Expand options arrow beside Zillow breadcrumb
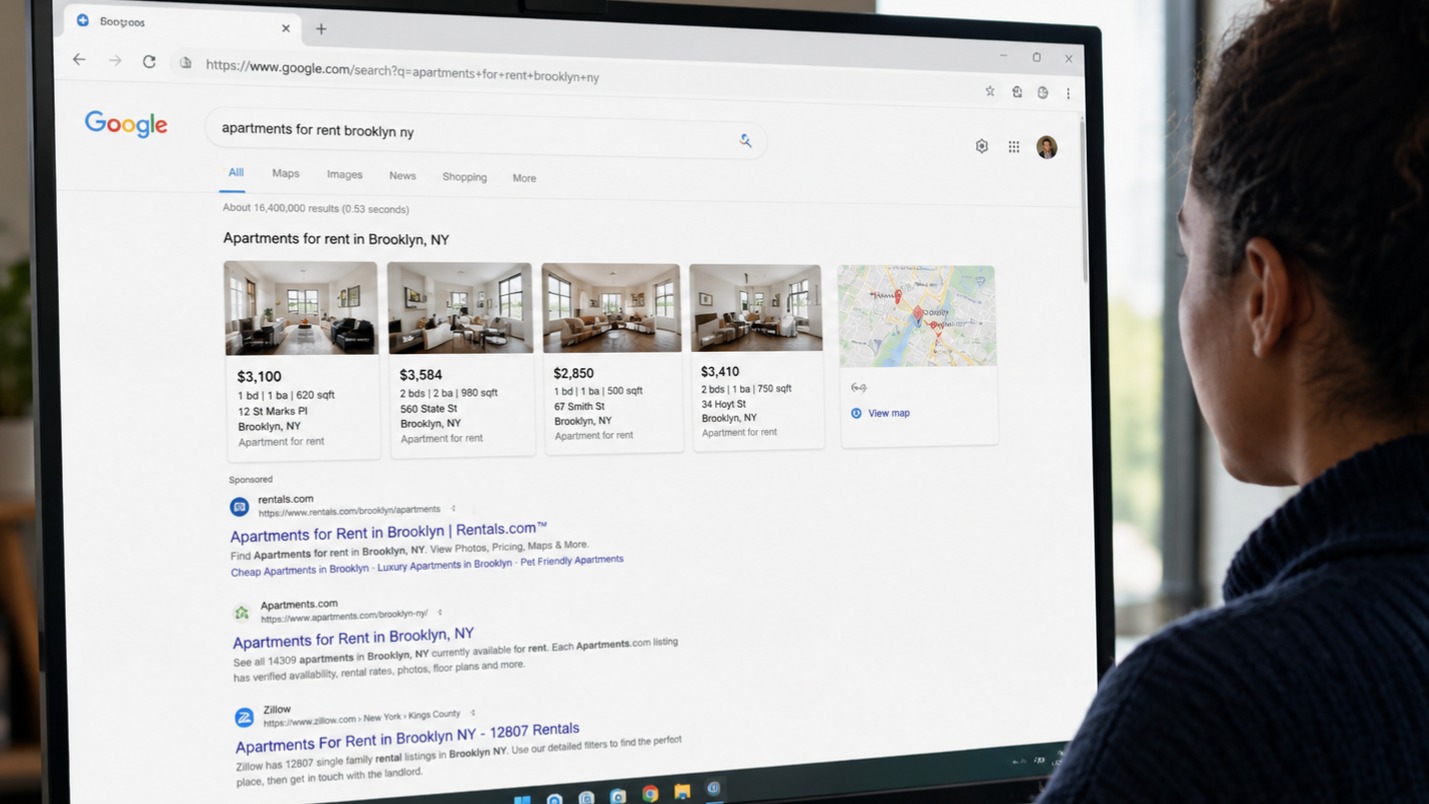The width and height of the screenshot is (1429, 804). click(x=473, y=713)
